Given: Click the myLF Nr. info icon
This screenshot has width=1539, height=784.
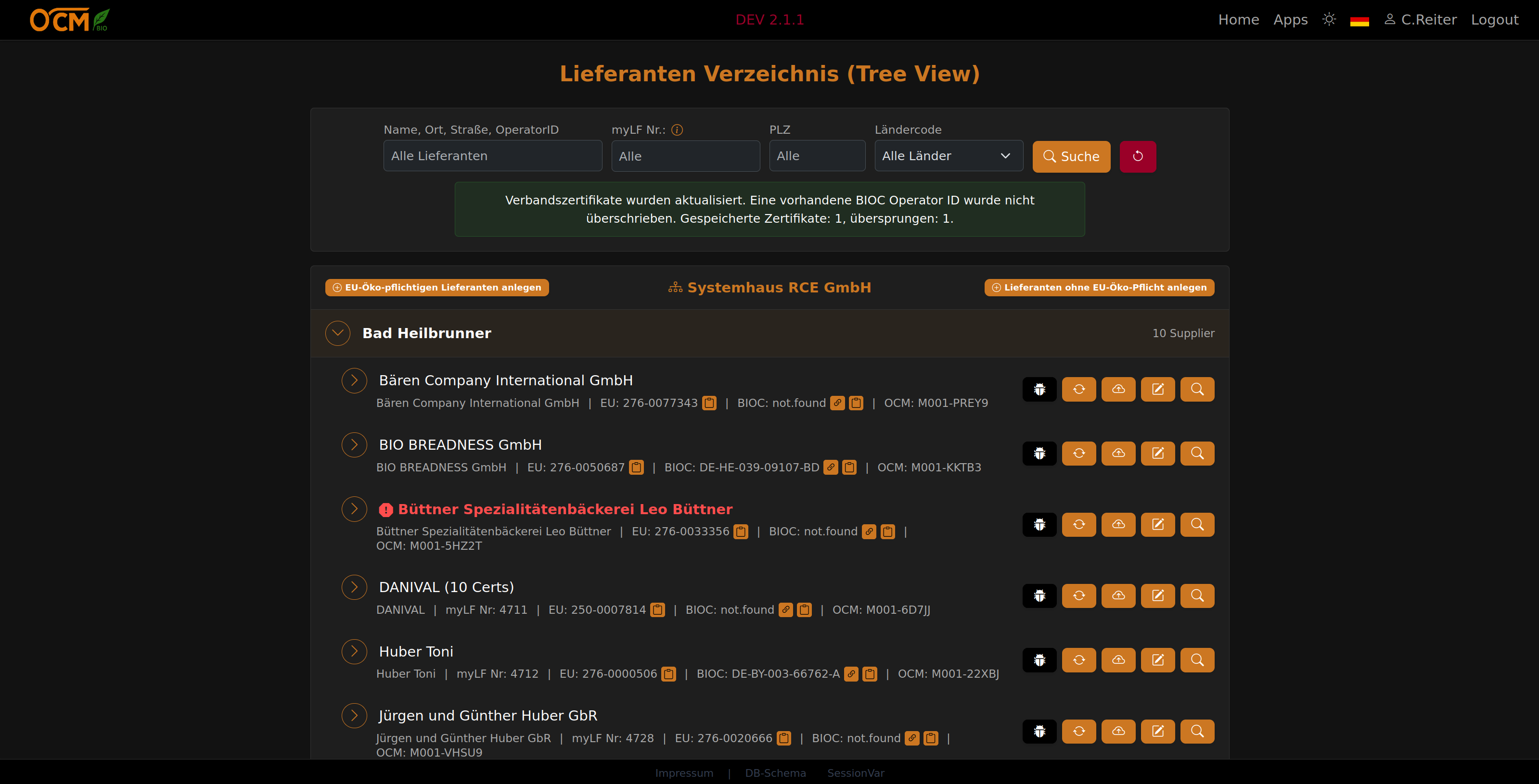Looking at the screenshot, I should click(677, 129).
